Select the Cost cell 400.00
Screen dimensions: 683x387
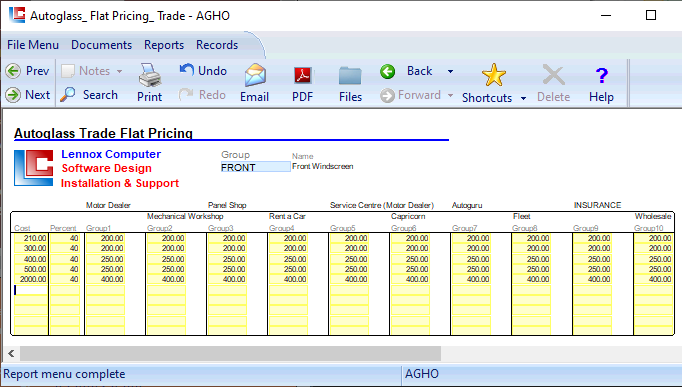click(x=30, y=259)
